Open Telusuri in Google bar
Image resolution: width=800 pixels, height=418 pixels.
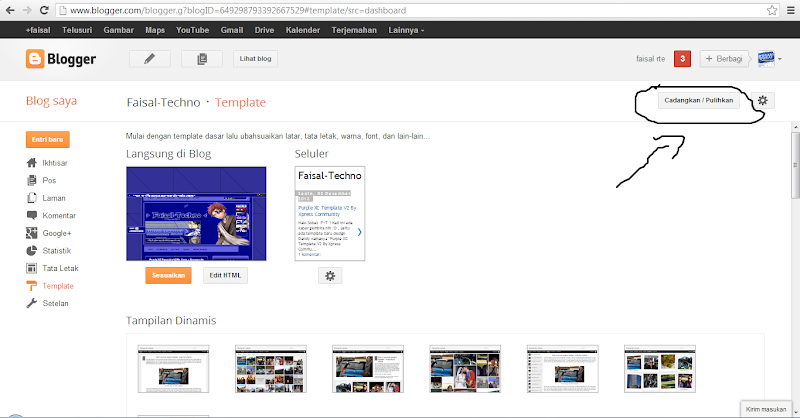click(77, 30)
